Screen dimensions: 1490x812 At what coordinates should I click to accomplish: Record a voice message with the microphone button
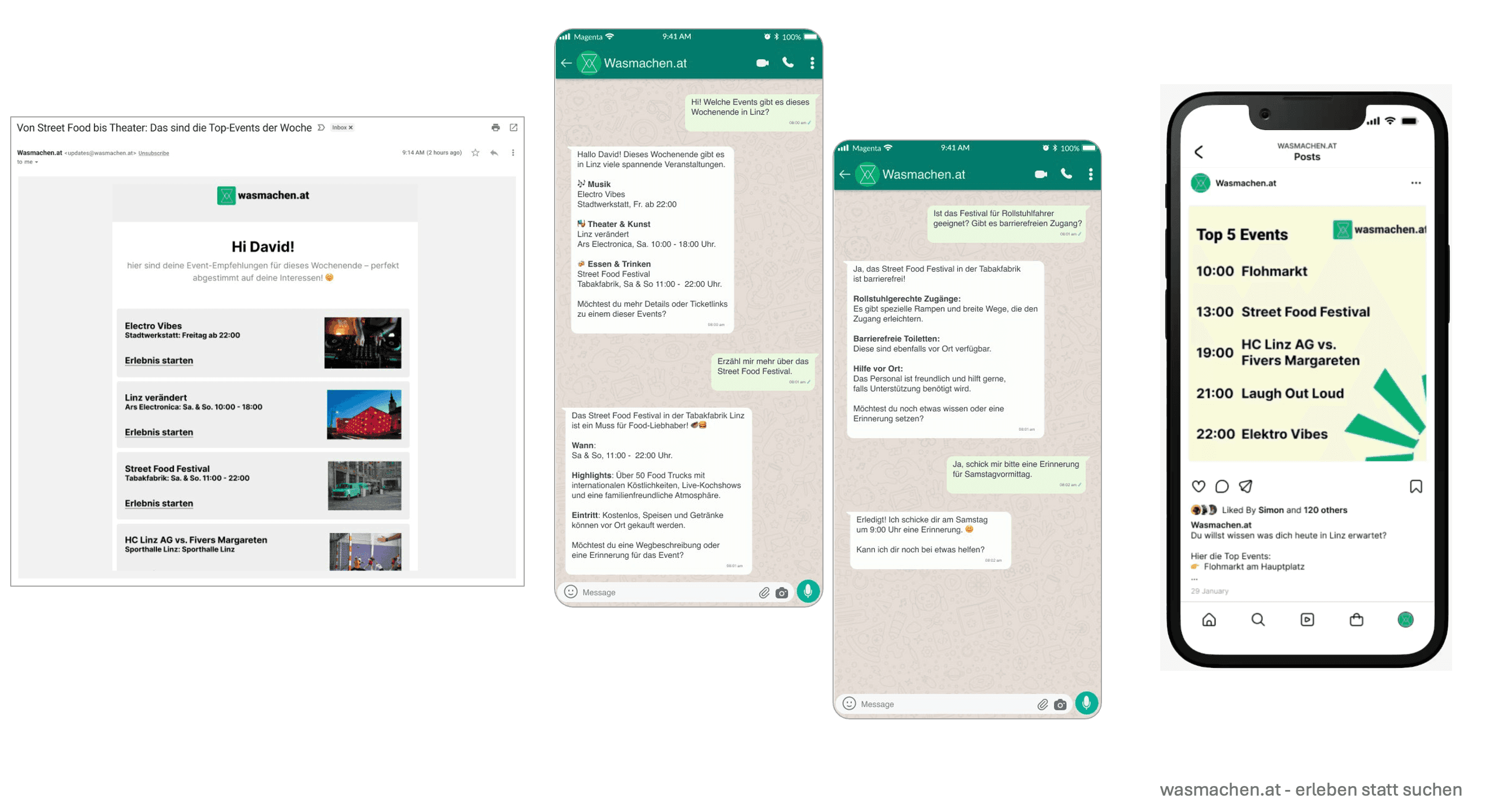[808, 591]
